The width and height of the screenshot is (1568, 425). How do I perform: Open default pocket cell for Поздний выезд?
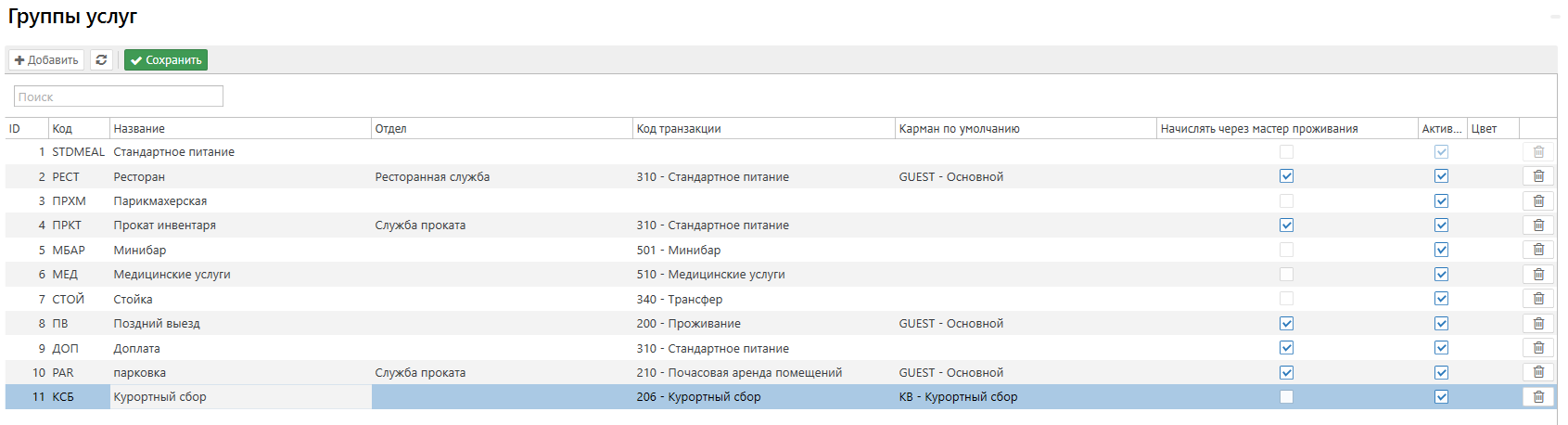click(1025, 324)
